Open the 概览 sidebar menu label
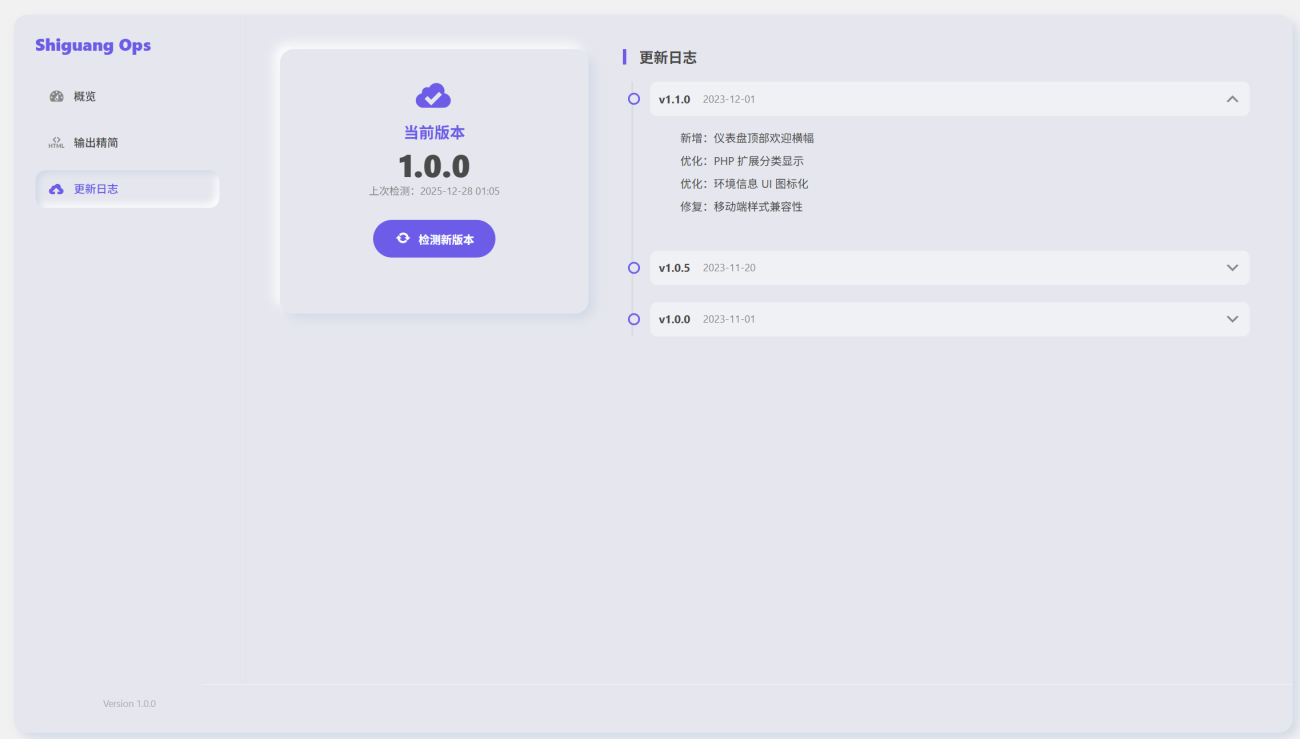This screenshot has width=1300, height=739. [85, 97]
